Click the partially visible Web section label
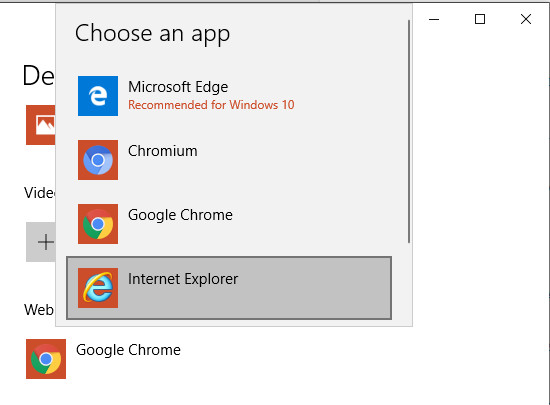The height and width of the screenshot is (405, 550). (39, 310)
